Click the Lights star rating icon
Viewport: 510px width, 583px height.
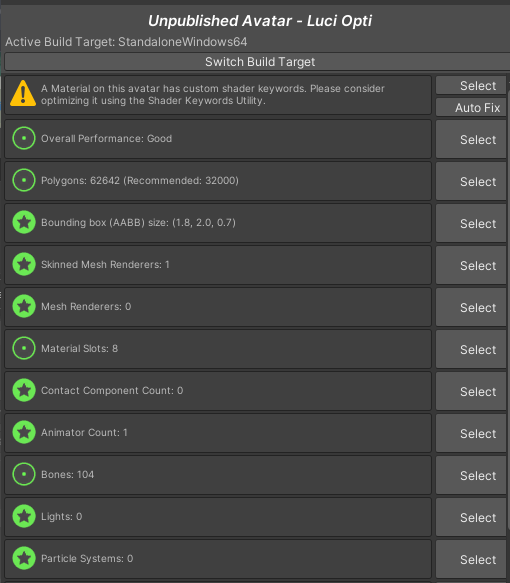(24, 516)
